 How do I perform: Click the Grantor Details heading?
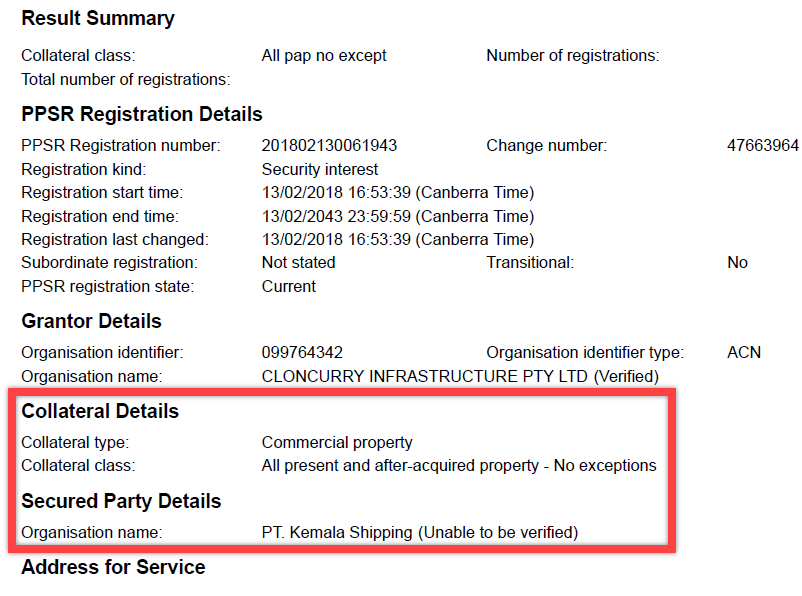click(x=92, y=321)
